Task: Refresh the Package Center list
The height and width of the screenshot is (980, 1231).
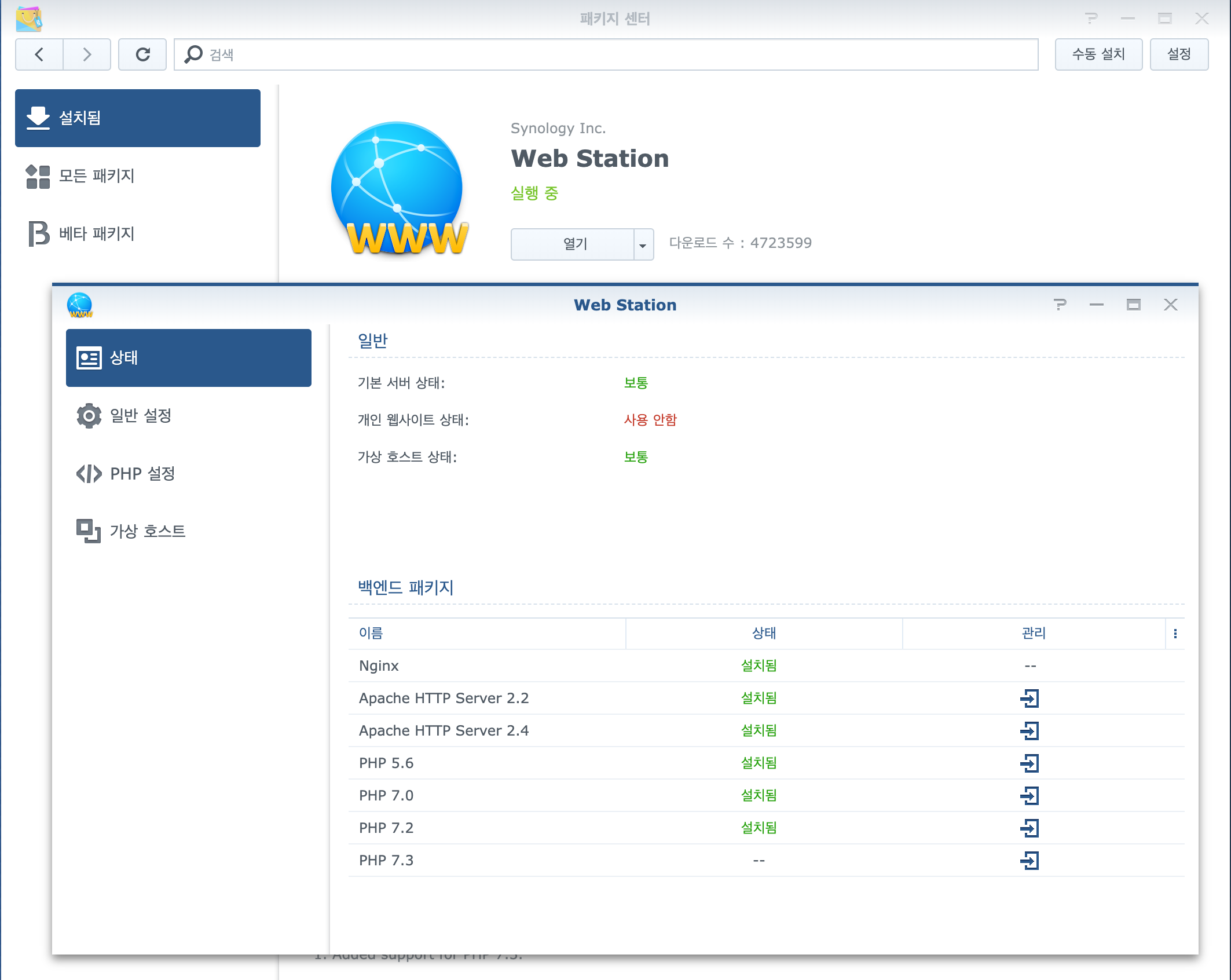Action: pyautogui.click(x=142, y=54)
